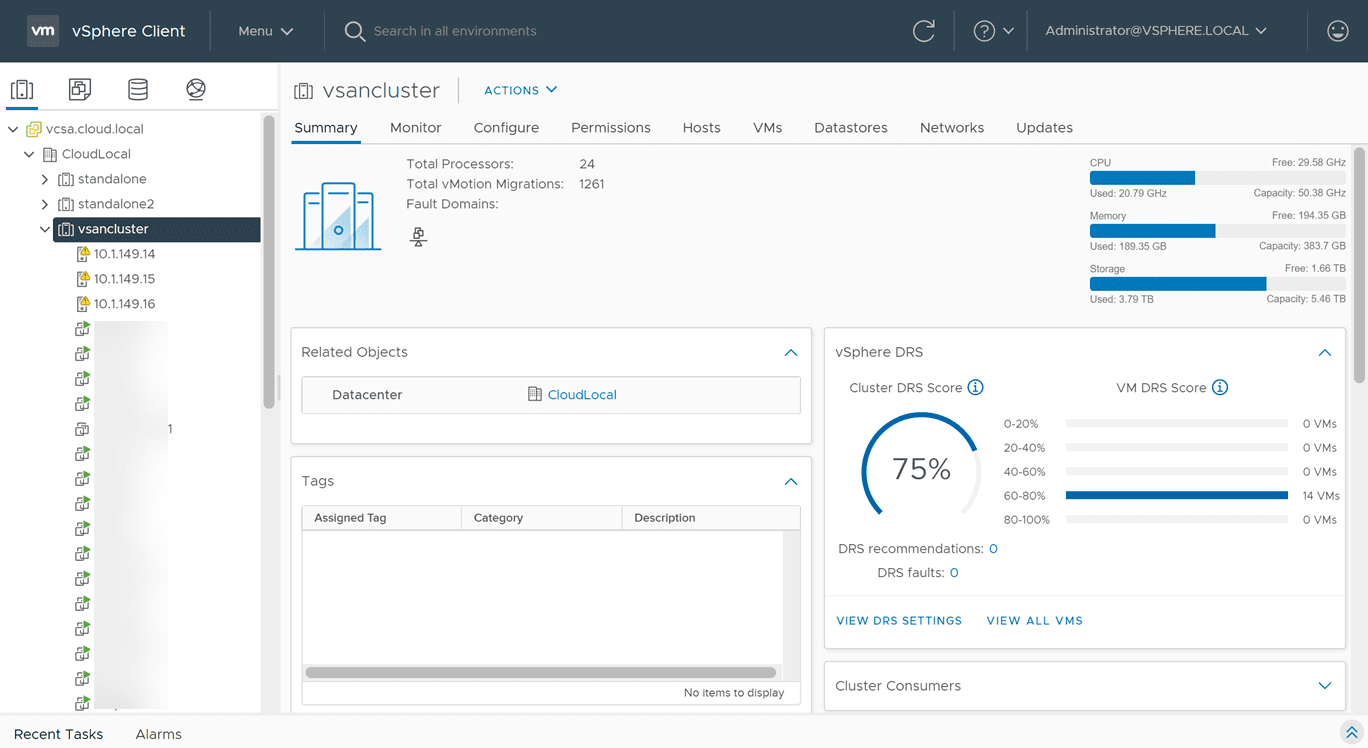Switch to the Monitor tab
The image size is (1368, 748).
tap(415, 128)
